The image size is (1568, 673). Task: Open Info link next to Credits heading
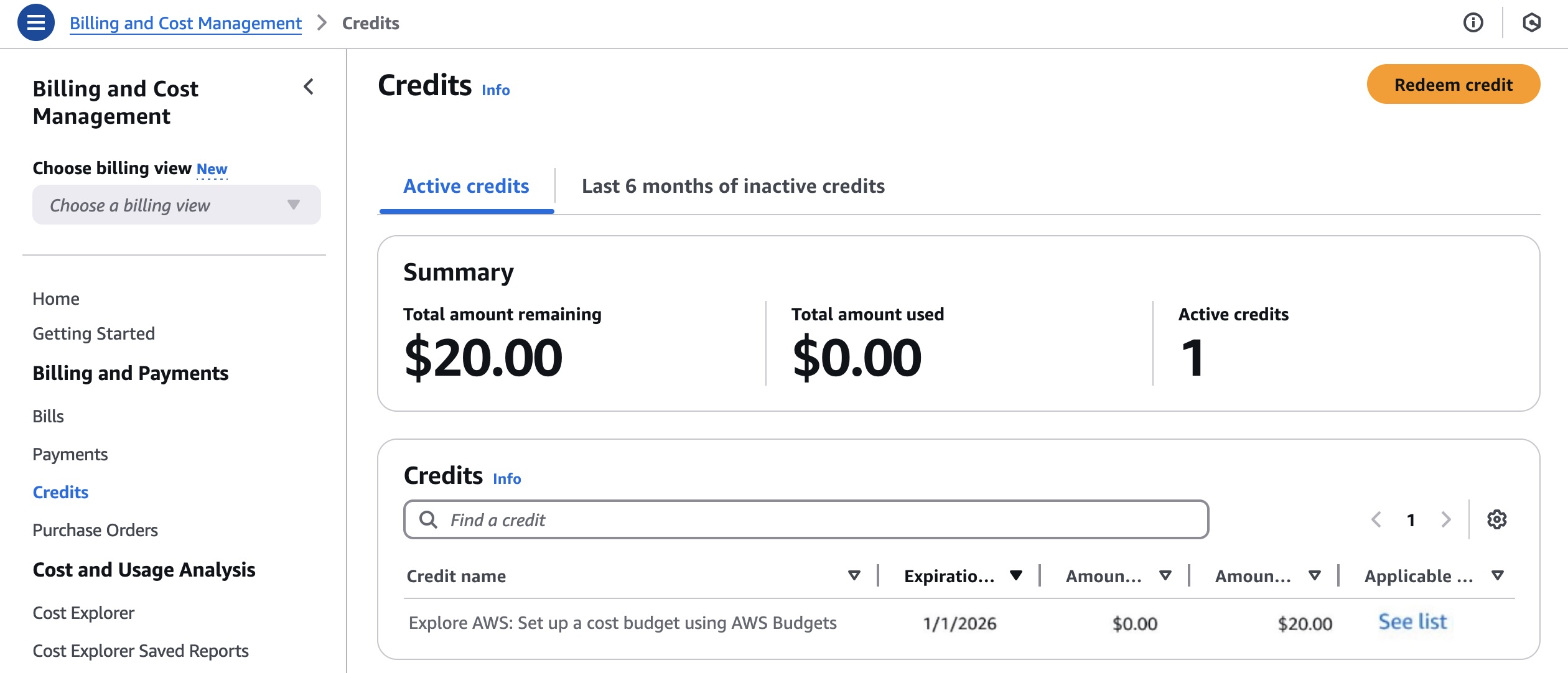495,90
